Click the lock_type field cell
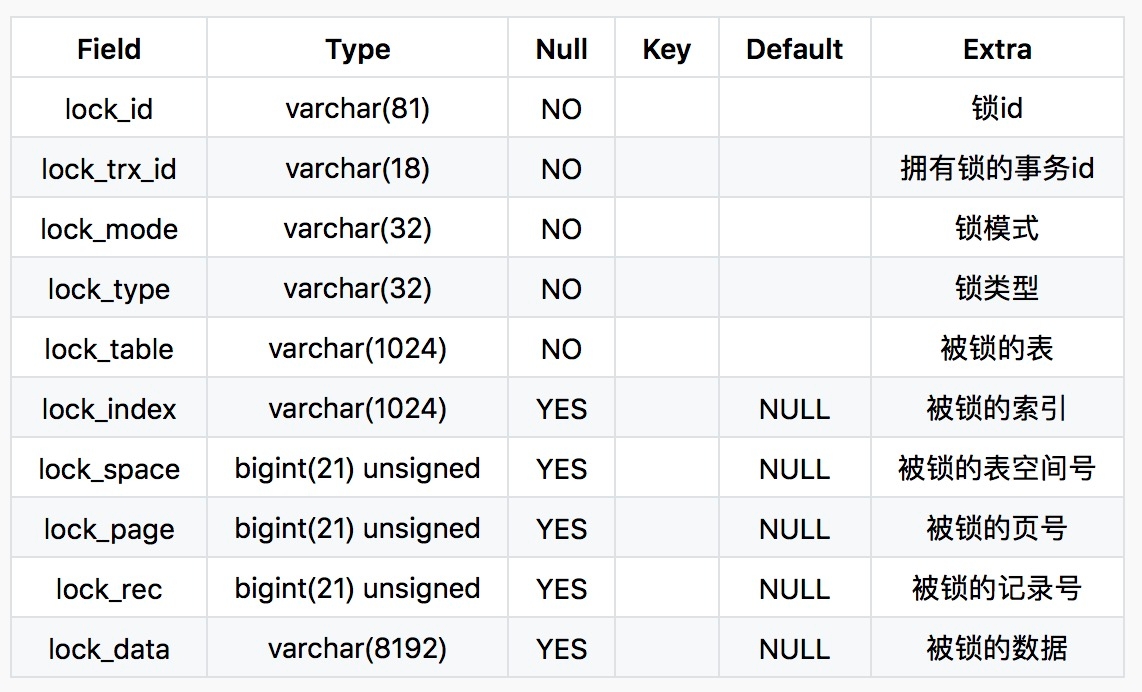 coord(109,289)
